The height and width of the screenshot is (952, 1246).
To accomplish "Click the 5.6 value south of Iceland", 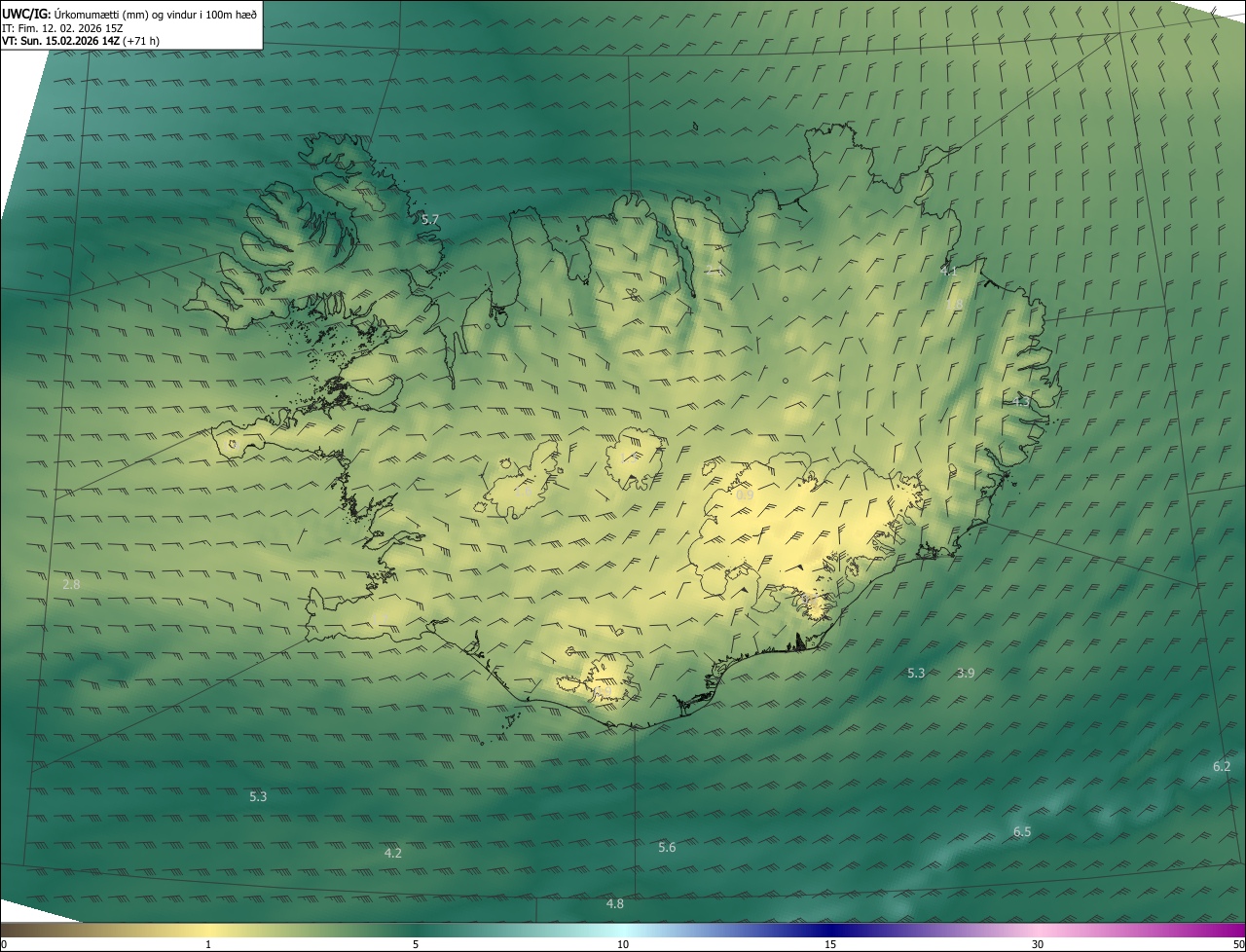I will click(x=667, y=847).
